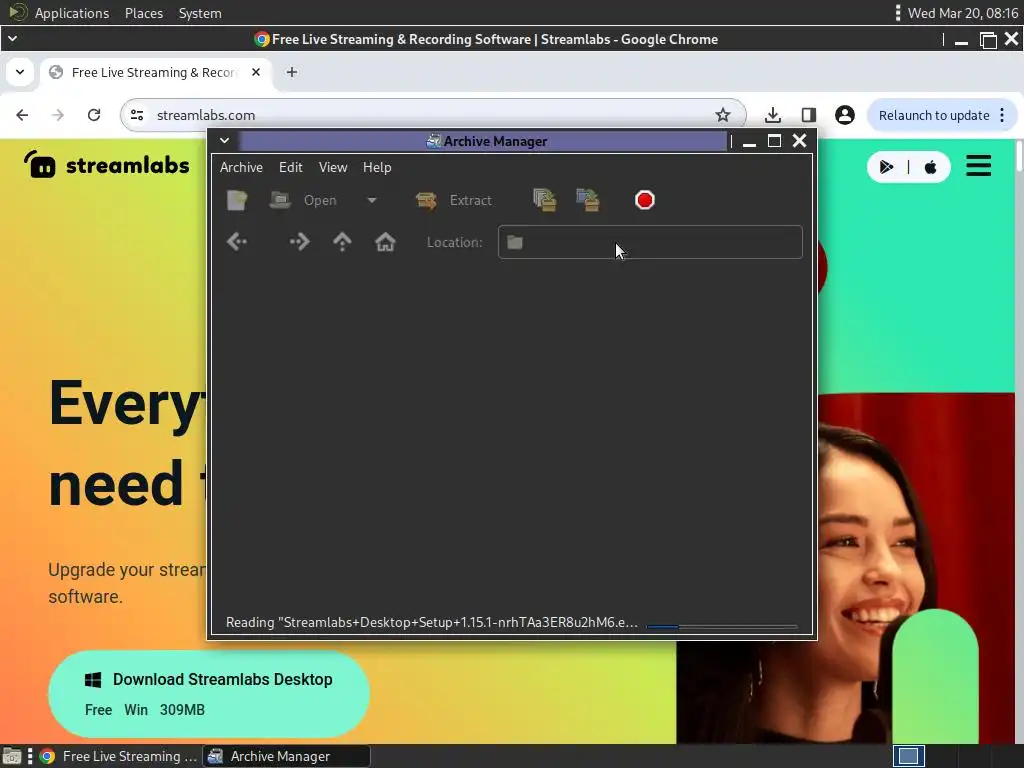
Task: Bookmark this page with star icon
Action: click(722, 115)
